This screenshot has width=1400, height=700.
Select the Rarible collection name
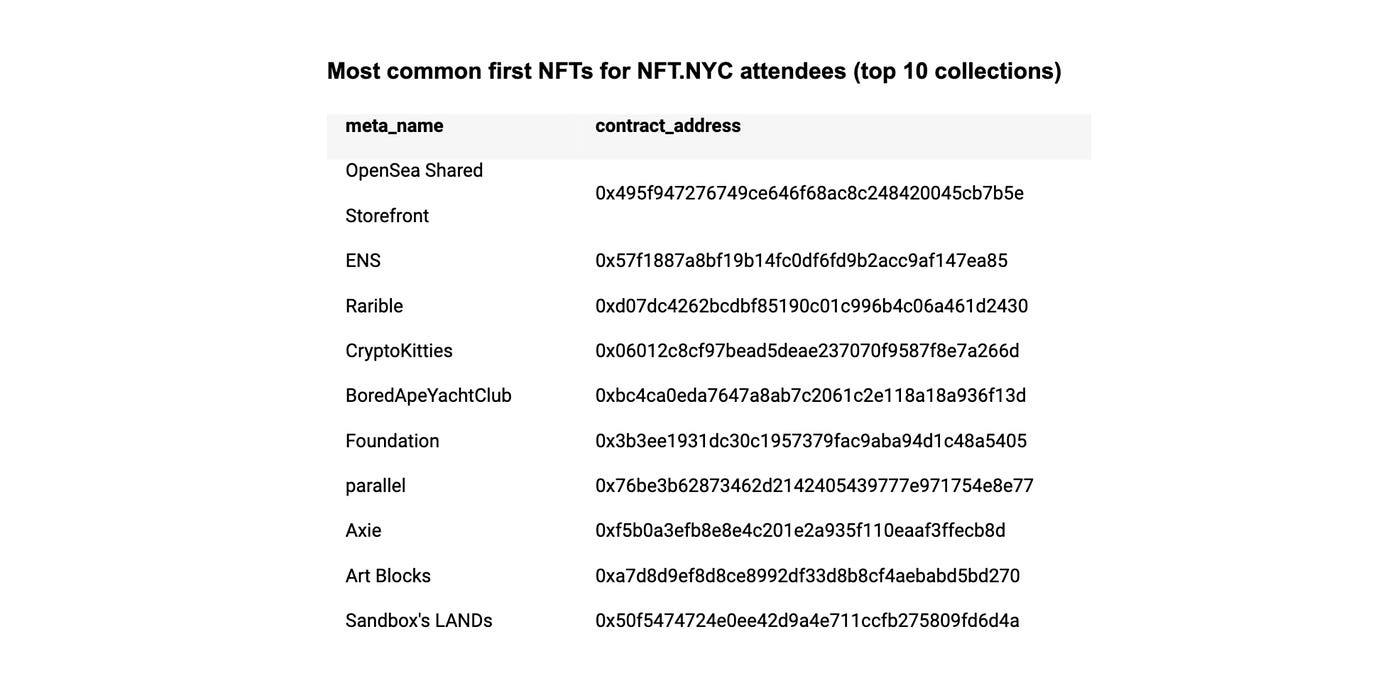(x=374, y=306)
